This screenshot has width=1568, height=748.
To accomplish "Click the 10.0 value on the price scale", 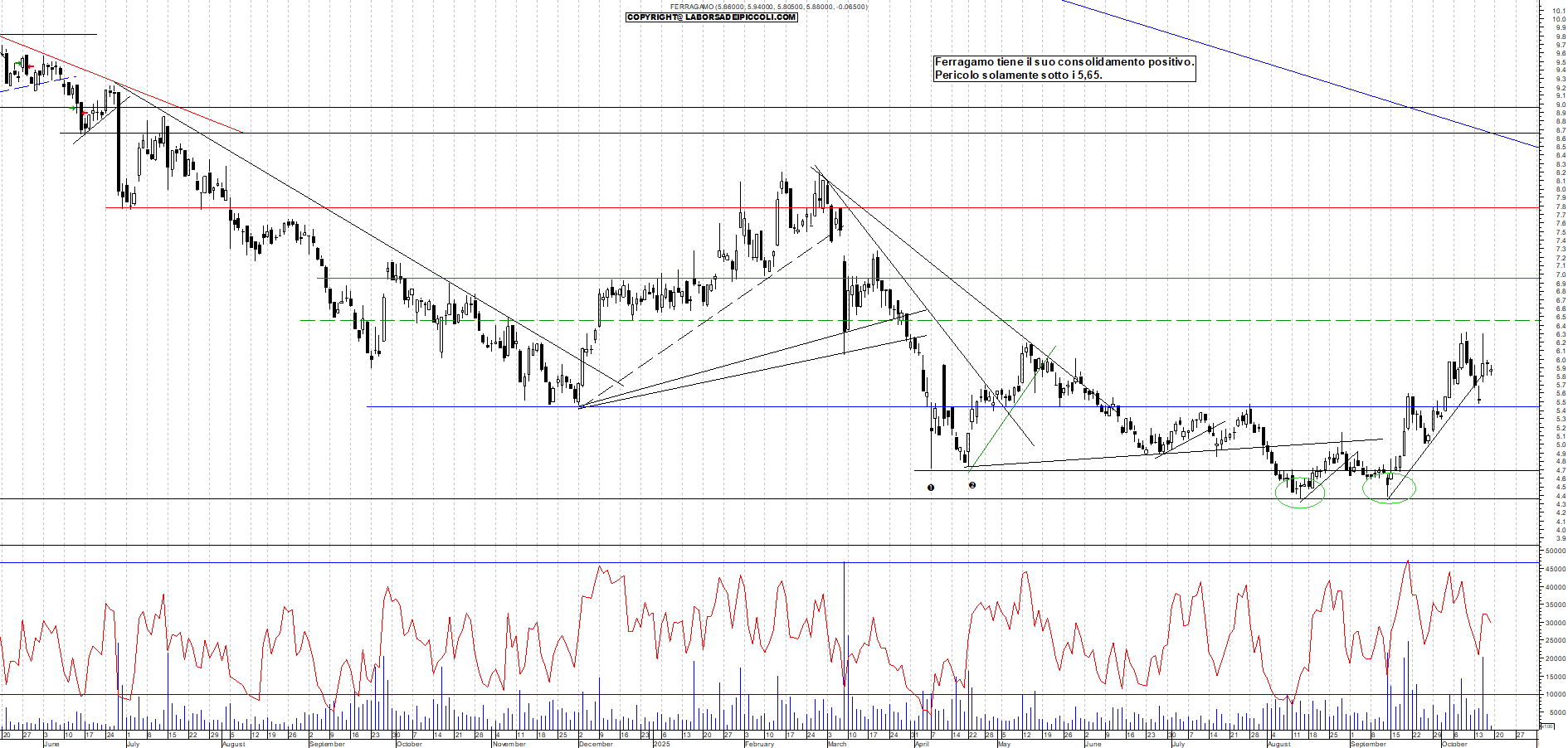I will tap(1558, 19).
